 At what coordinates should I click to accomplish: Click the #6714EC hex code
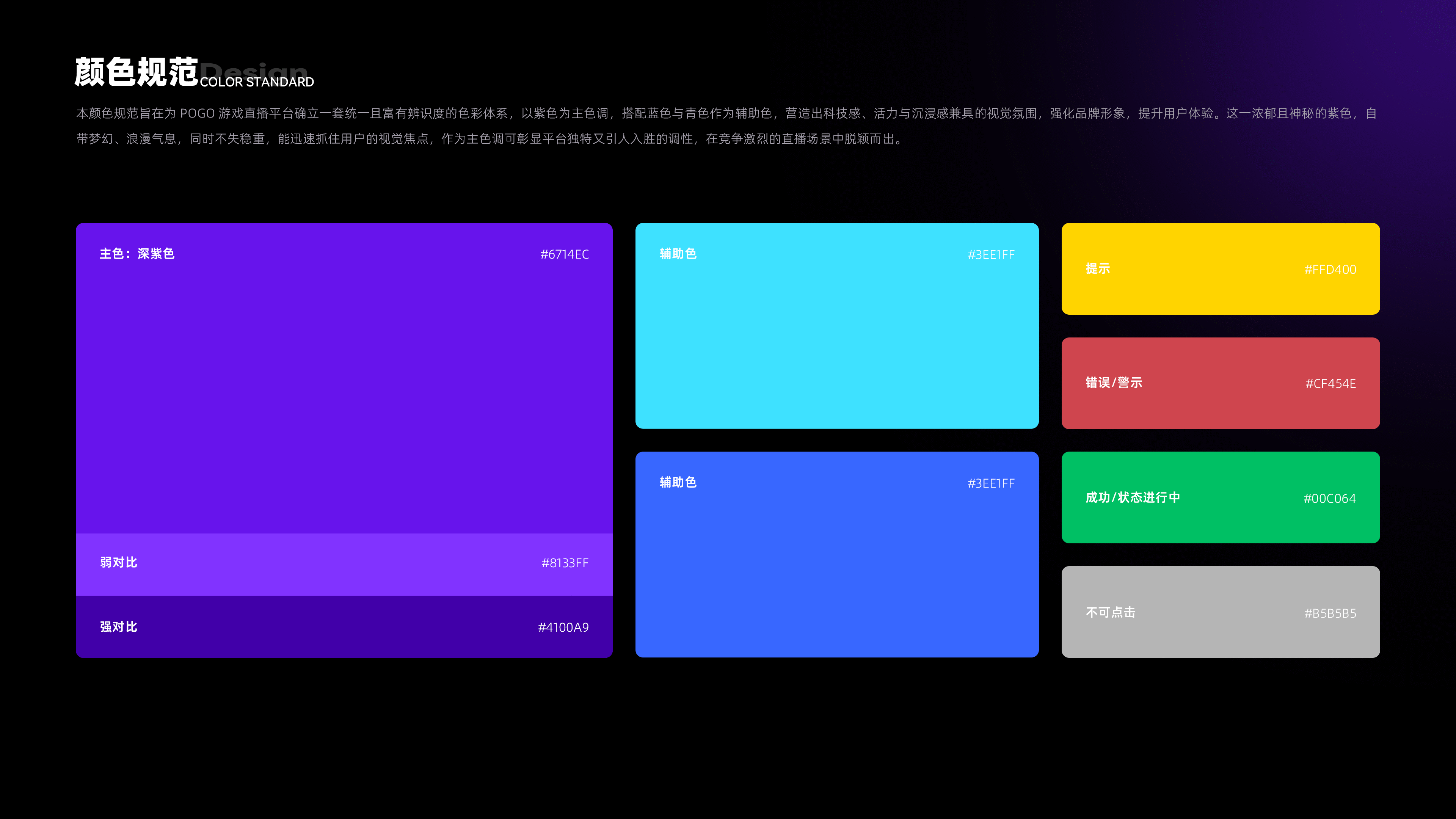564,254
